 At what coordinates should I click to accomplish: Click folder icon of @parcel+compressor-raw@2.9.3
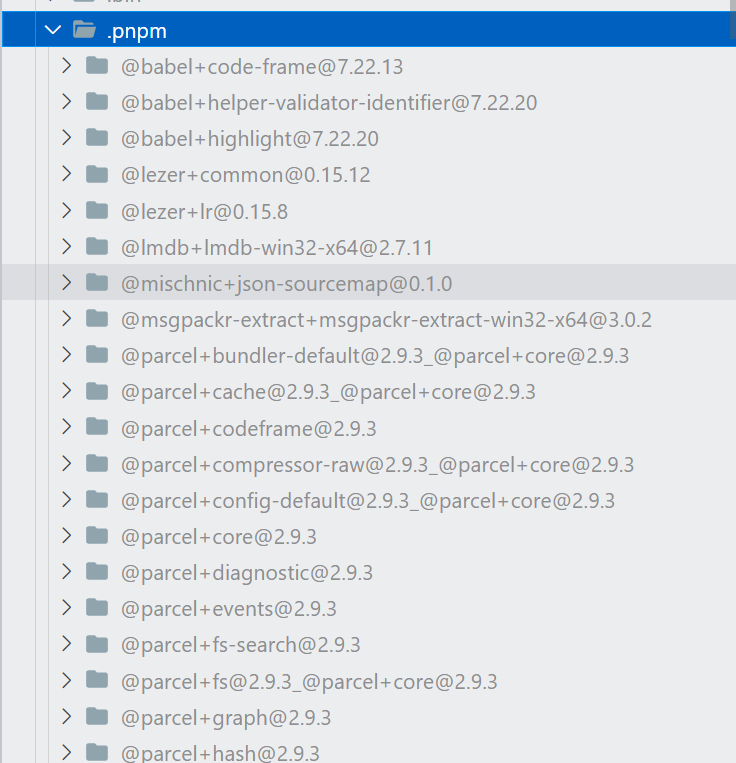click(97, 463)
